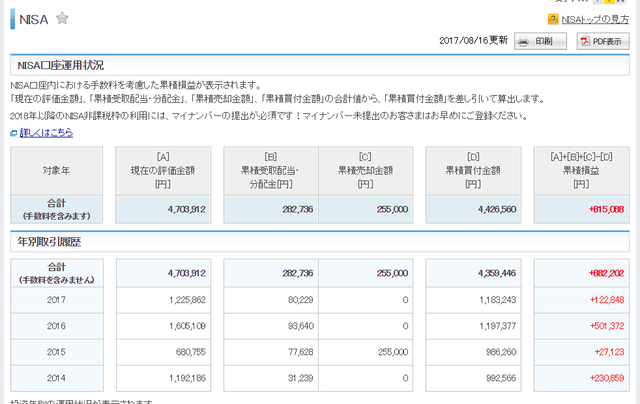Click the 2017 year row label

[56, 300]
